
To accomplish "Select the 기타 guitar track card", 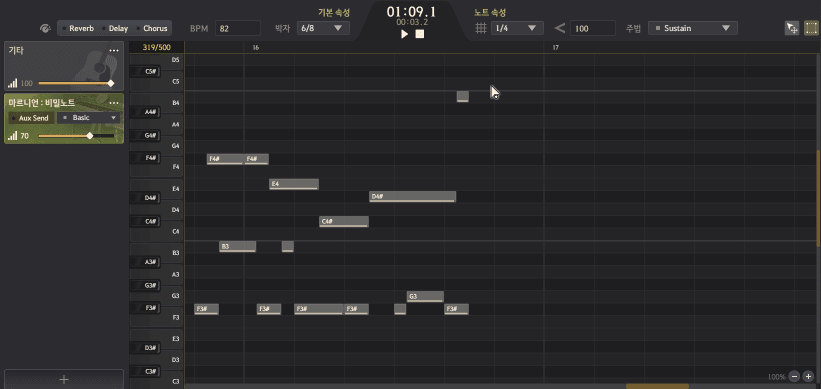I will [64, 66].
